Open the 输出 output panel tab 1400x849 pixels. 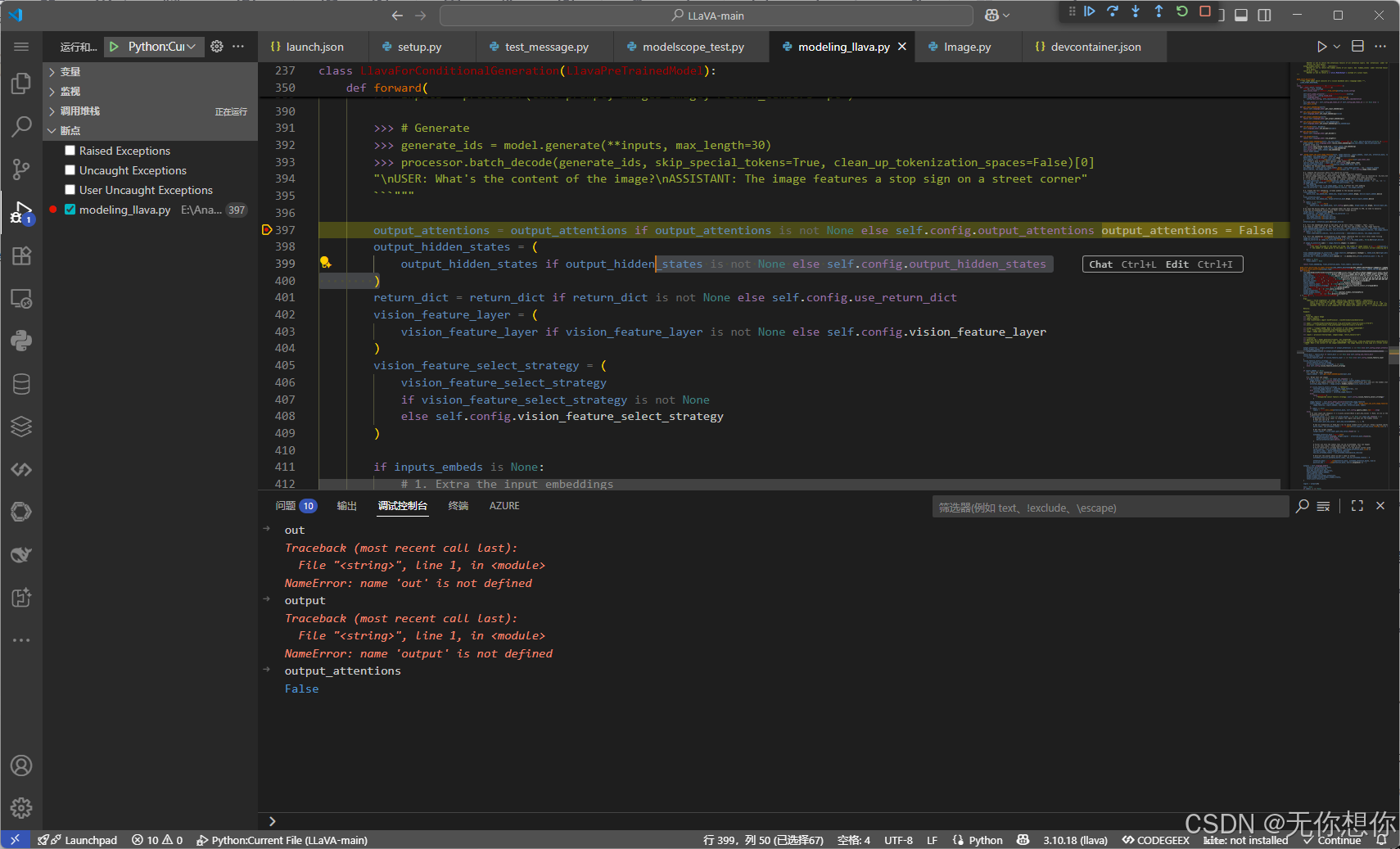pyautogui.click(x=346, y=506)
